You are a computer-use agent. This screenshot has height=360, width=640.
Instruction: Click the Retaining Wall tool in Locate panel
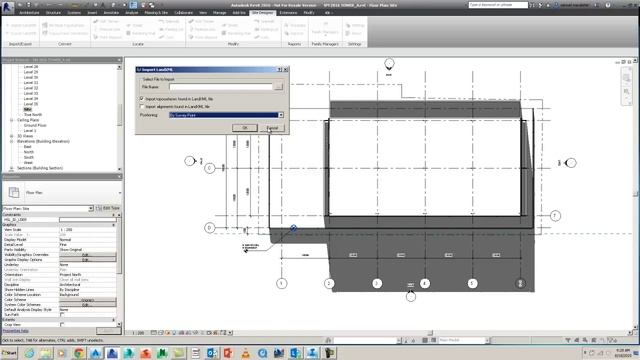pyautogui.click(x=140, y=33)
